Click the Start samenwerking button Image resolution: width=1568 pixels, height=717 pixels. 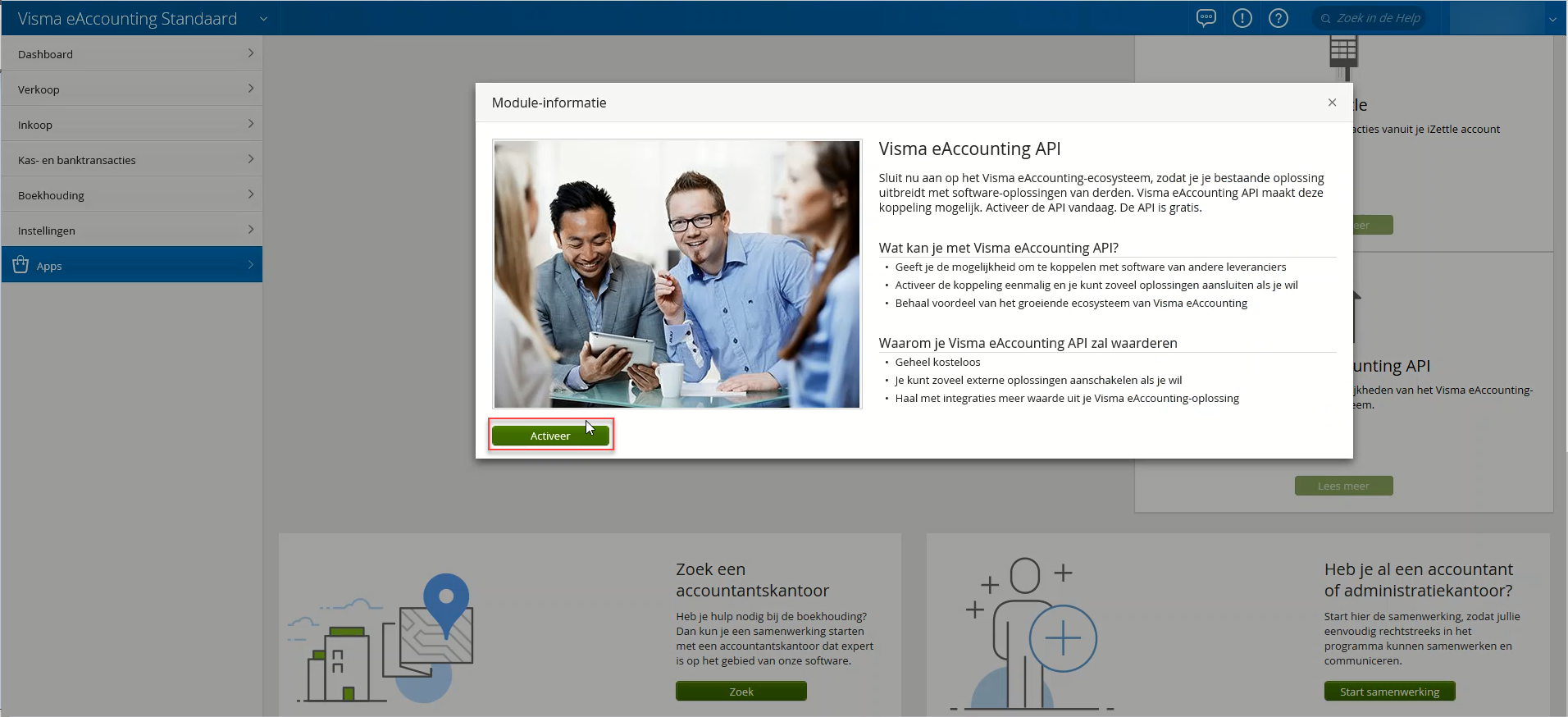pos(1390,692)
